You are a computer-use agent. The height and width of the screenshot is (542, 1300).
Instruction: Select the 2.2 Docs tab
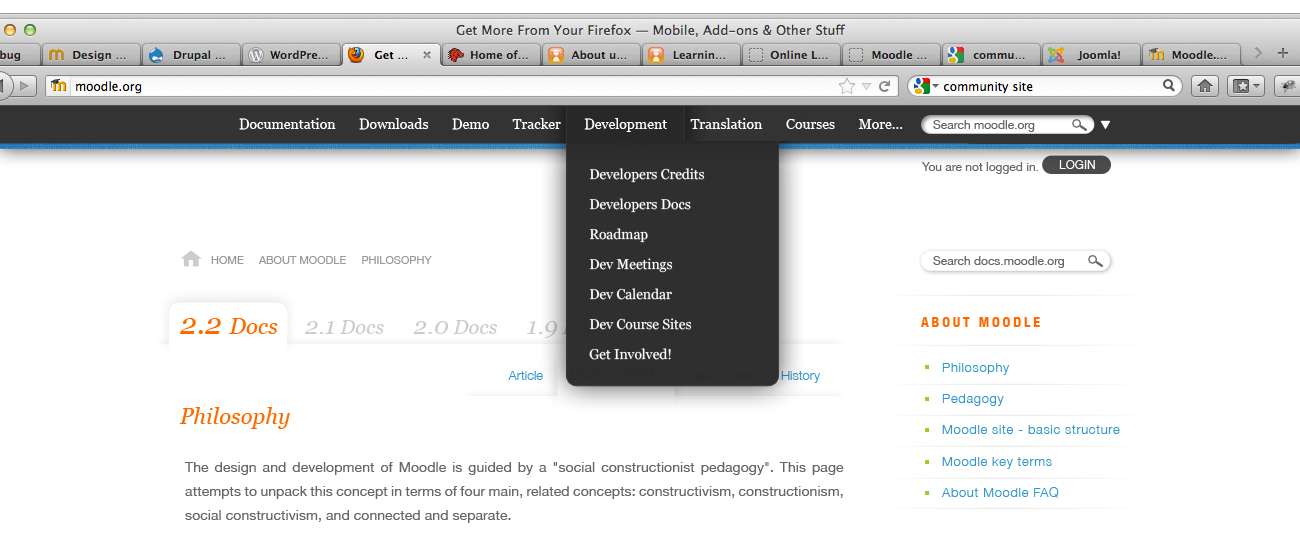229,326
